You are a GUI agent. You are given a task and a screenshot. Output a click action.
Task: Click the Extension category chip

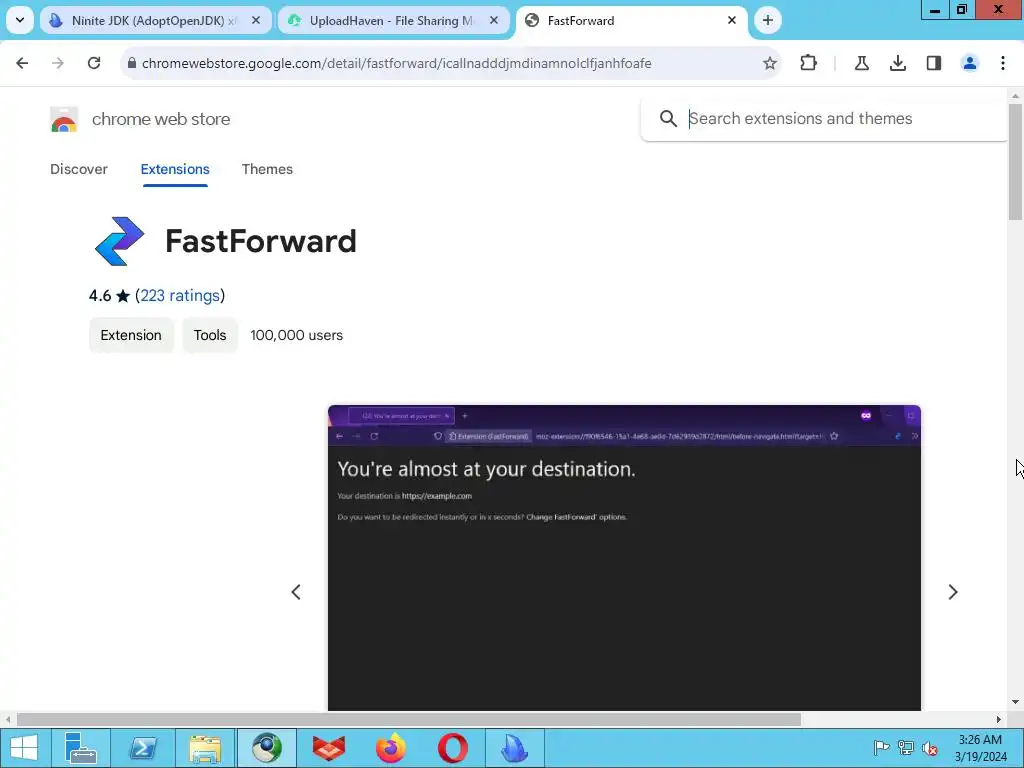tap(131, 335)
